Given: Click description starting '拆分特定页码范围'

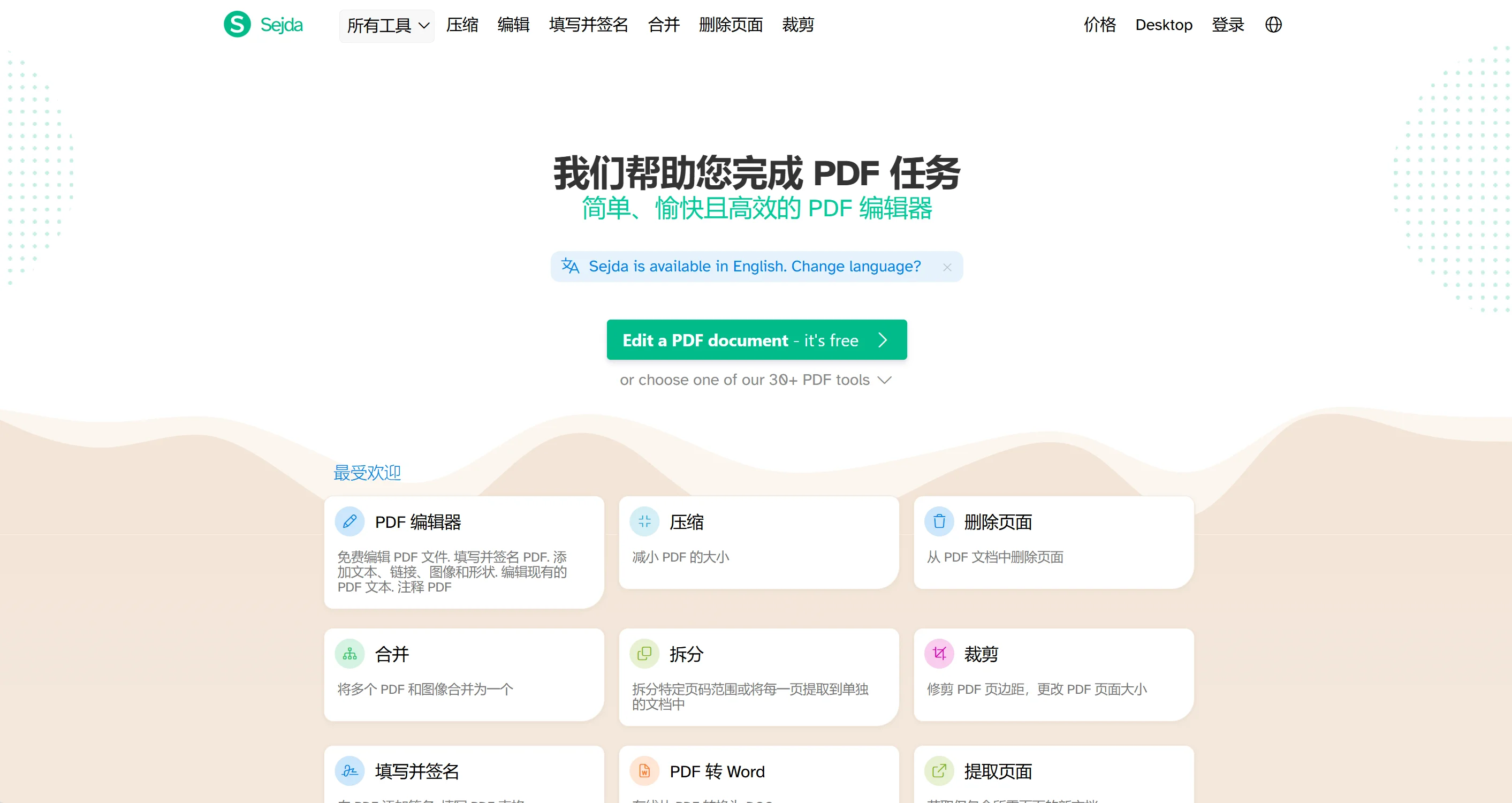Looking at the screenshot, I should [x=750, y=697].
